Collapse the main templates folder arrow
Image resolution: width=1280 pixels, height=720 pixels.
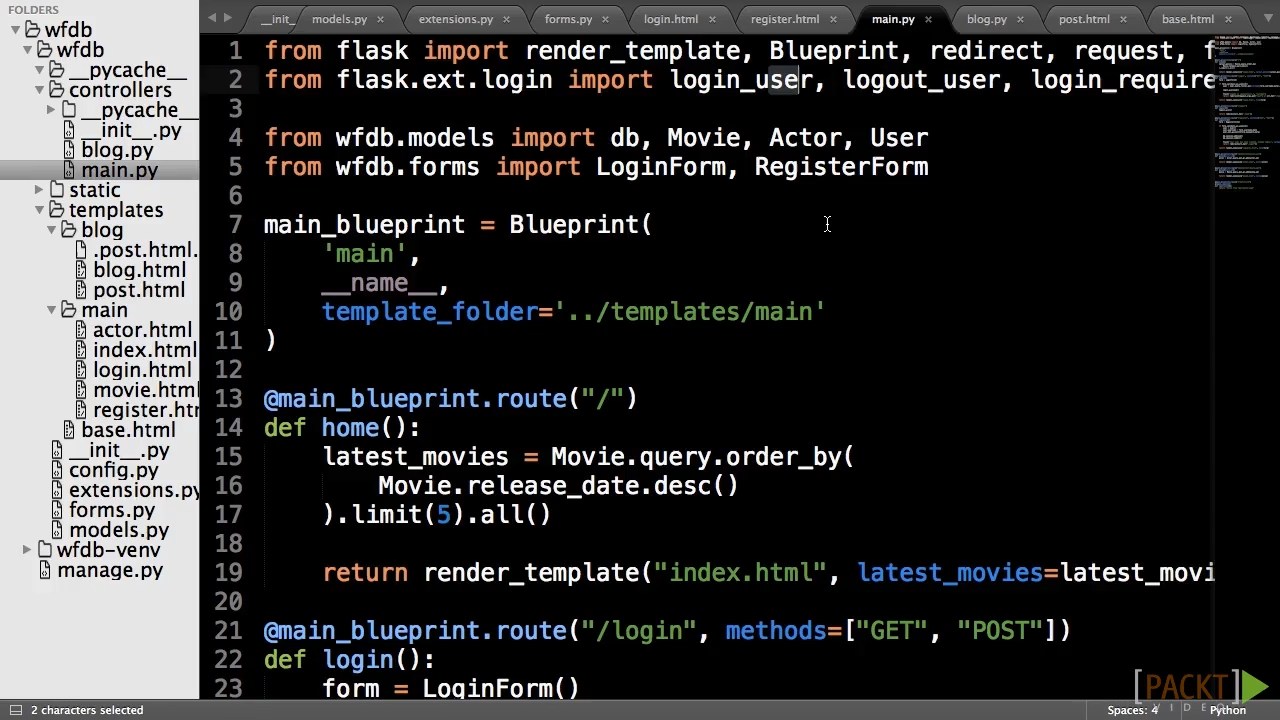click(51, 310)
